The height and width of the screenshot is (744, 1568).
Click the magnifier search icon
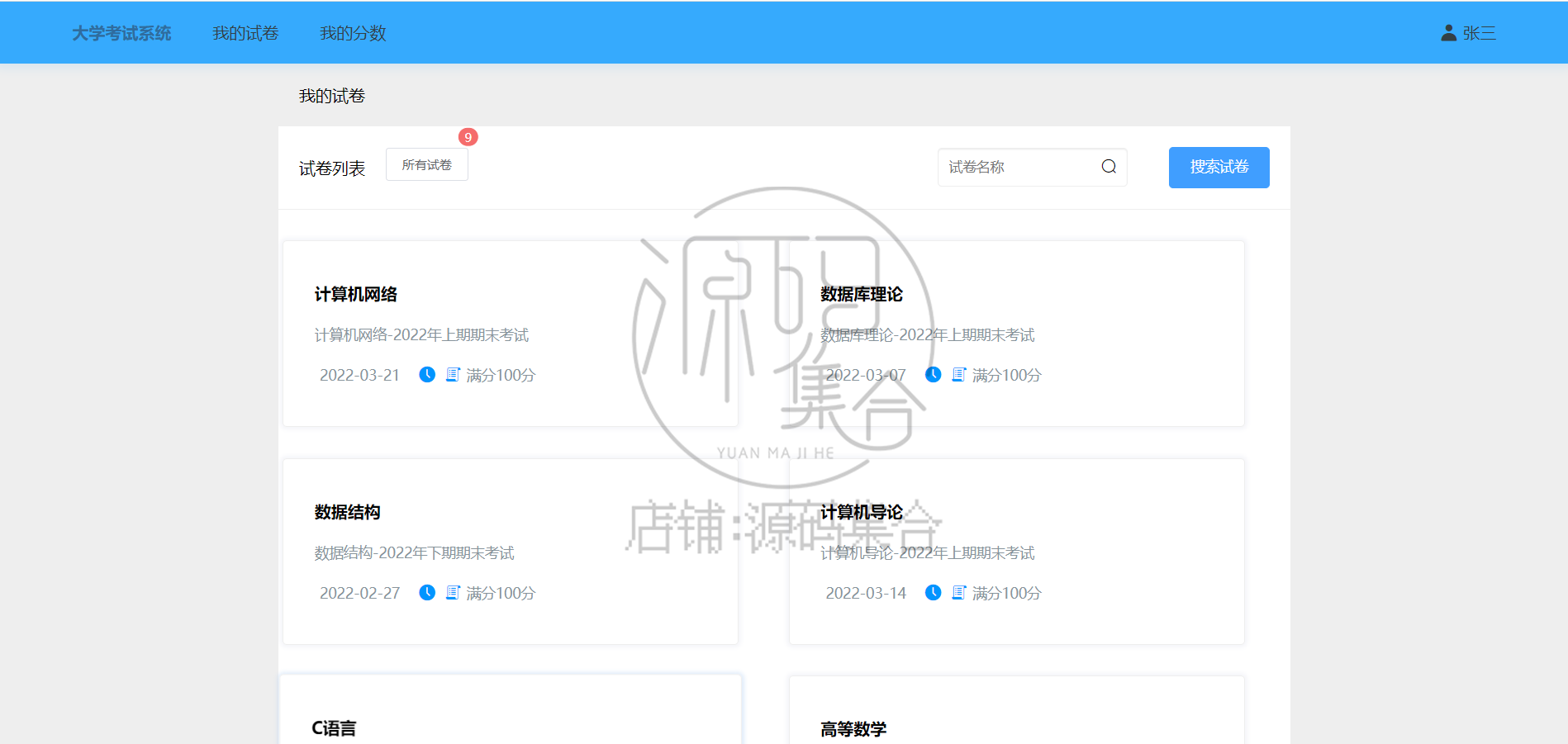click(1109, 167)
